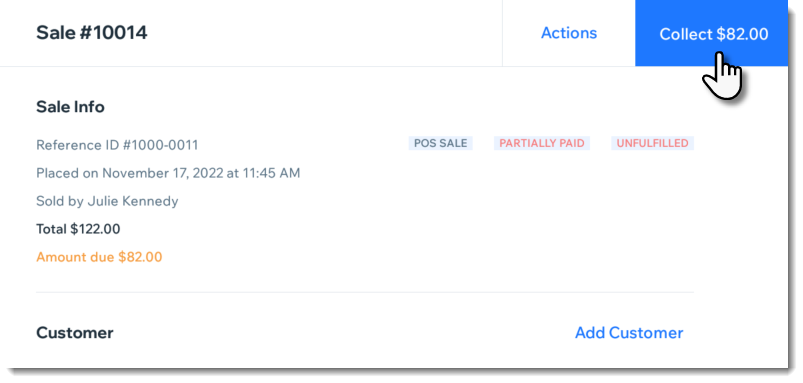The image size is (803, 383).
Task: Click the #1000-0011 reference number
Action: pos(160,145)
